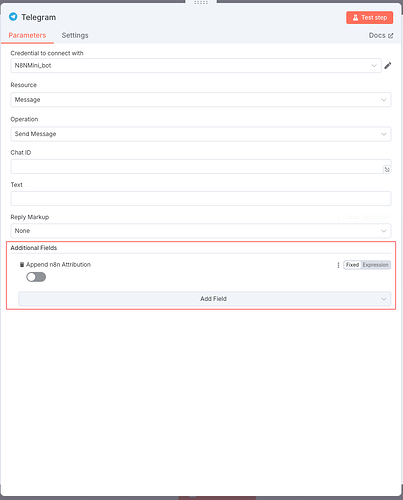Click the Telegram logo icon
This screenshot has width=403, height=500.
point(13,17)
